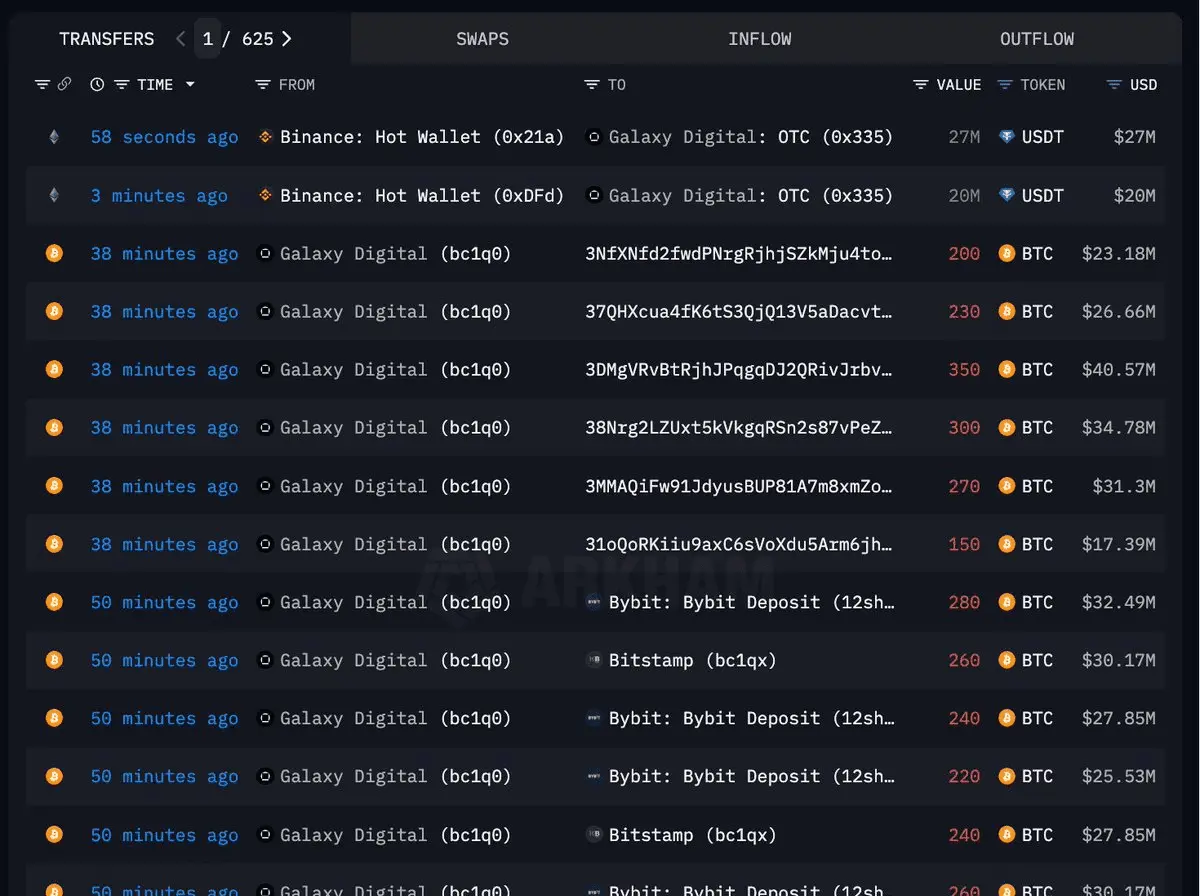Go to the previous transfers page
This screenshot has height=896, width=1200.
point(180,39)
